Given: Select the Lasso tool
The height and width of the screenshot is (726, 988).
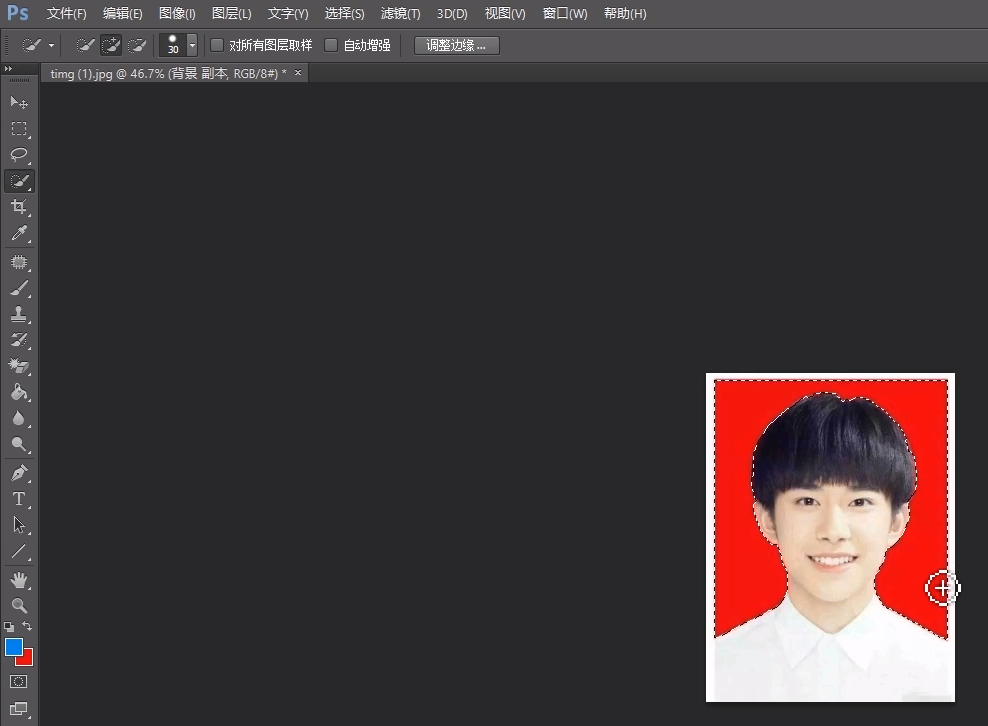Looking at the screenshot, I should pyautogui.click(x=19, y=155).
